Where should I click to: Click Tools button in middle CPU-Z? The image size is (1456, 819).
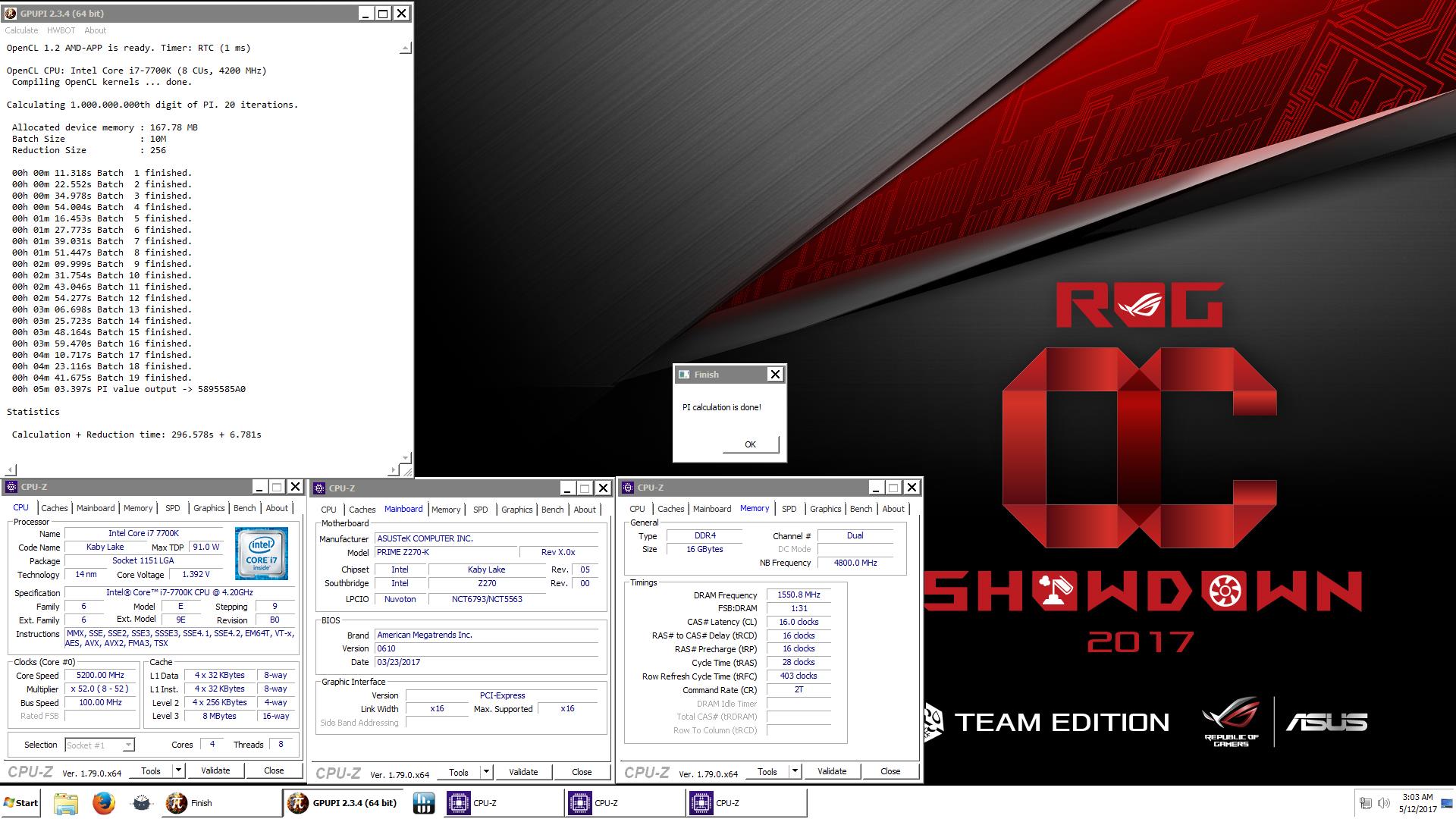click(x=459, y=772)
